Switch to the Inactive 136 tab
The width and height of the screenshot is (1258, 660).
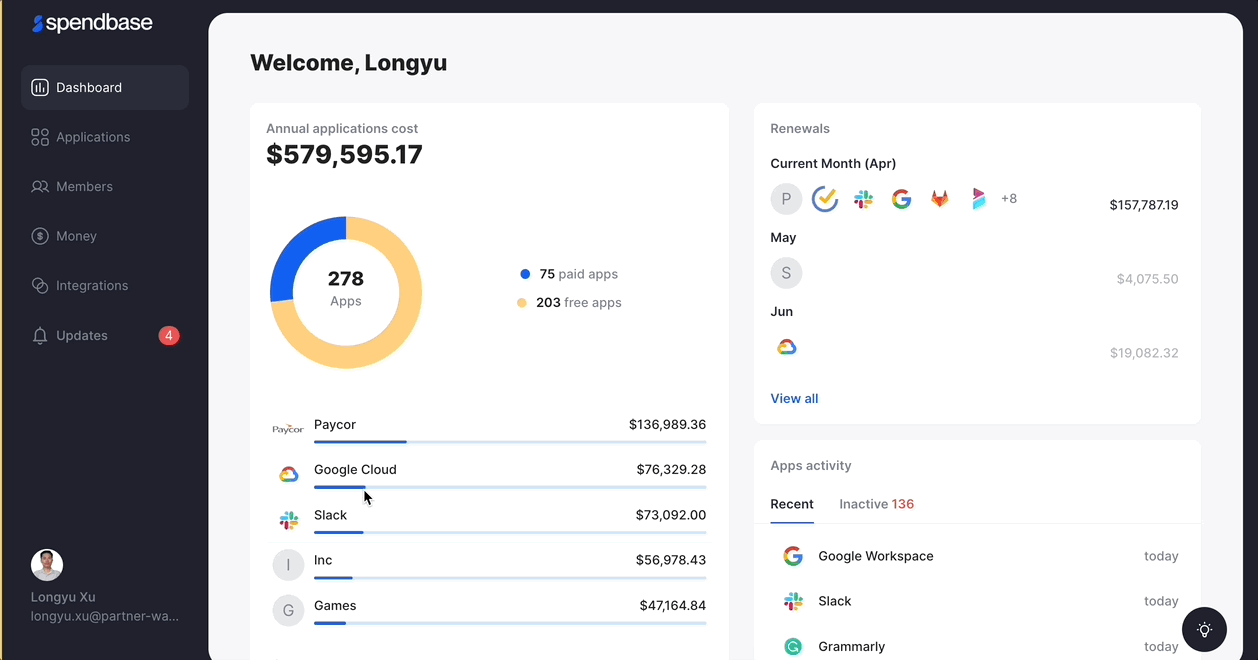(x=876, y=504)
